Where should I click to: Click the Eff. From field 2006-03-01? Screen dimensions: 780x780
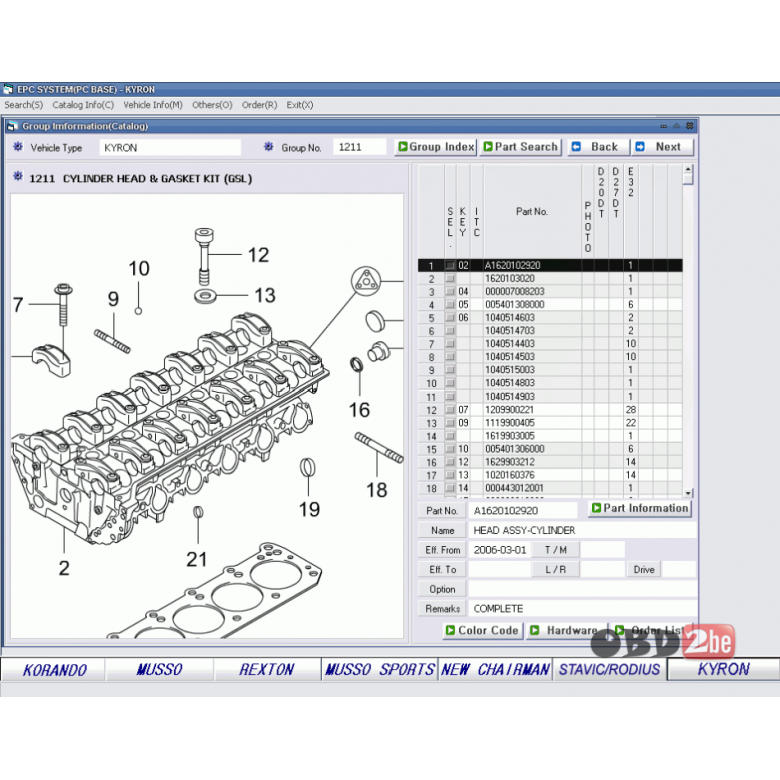click(x=499, y=550)
